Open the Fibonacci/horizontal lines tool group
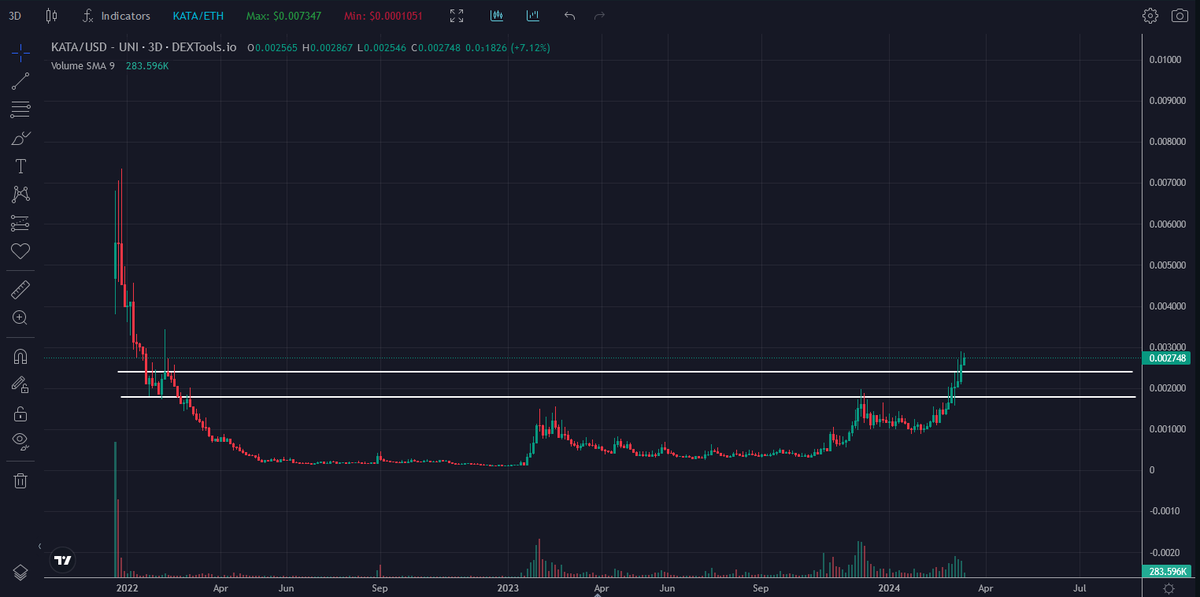 pos(20,109)
